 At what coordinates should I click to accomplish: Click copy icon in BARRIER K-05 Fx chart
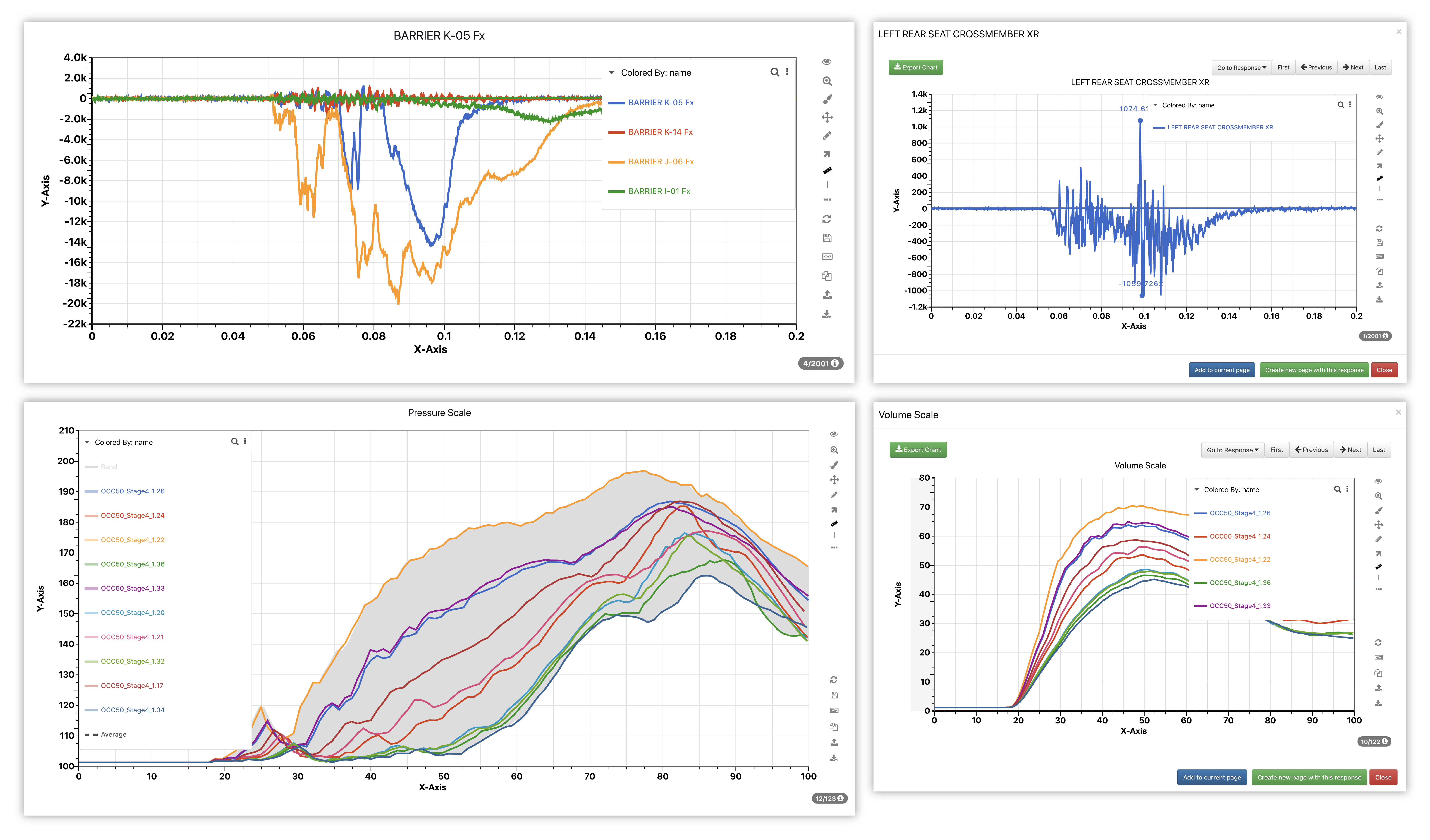(827, 276)
